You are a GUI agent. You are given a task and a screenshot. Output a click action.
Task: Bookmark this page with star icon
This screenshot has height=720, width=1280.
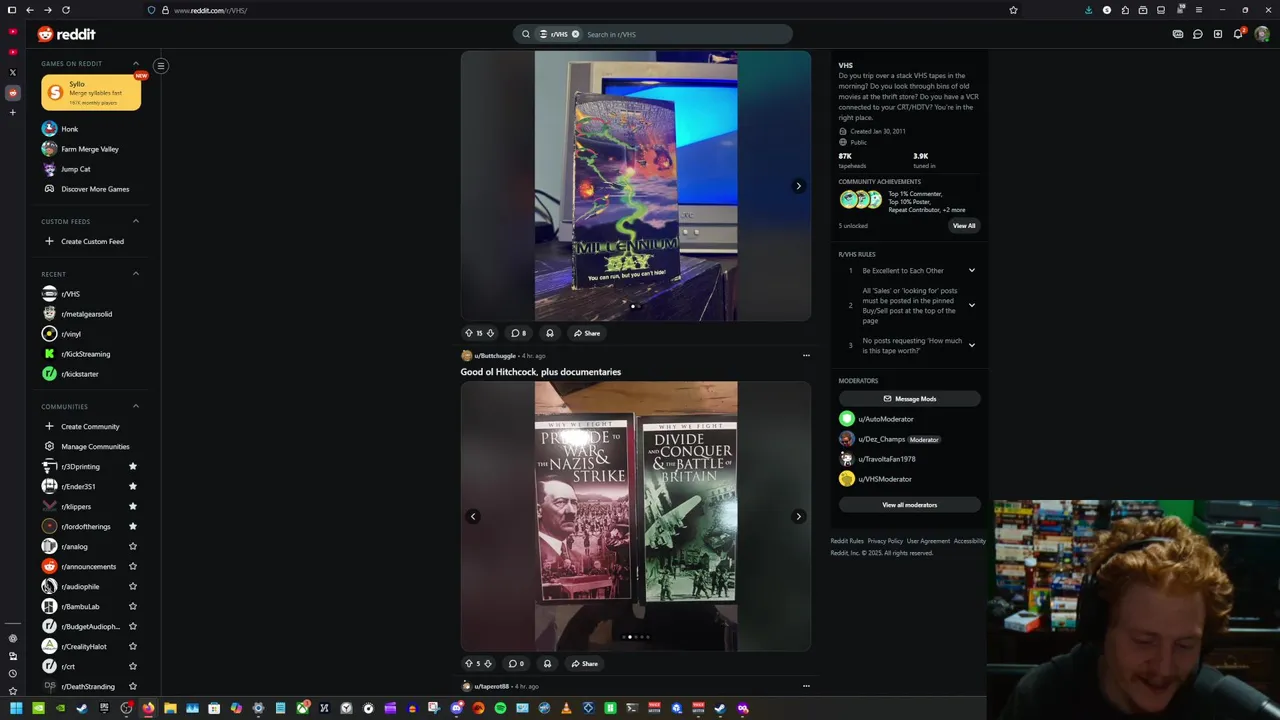coord(1013,10)
